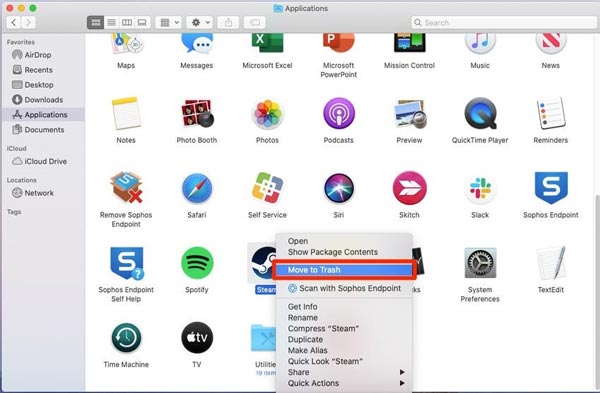Image resolution: width=600 pixels, height=393 pixels.
Task: Select the Slack app icon
Action: (x=480, y=189)
